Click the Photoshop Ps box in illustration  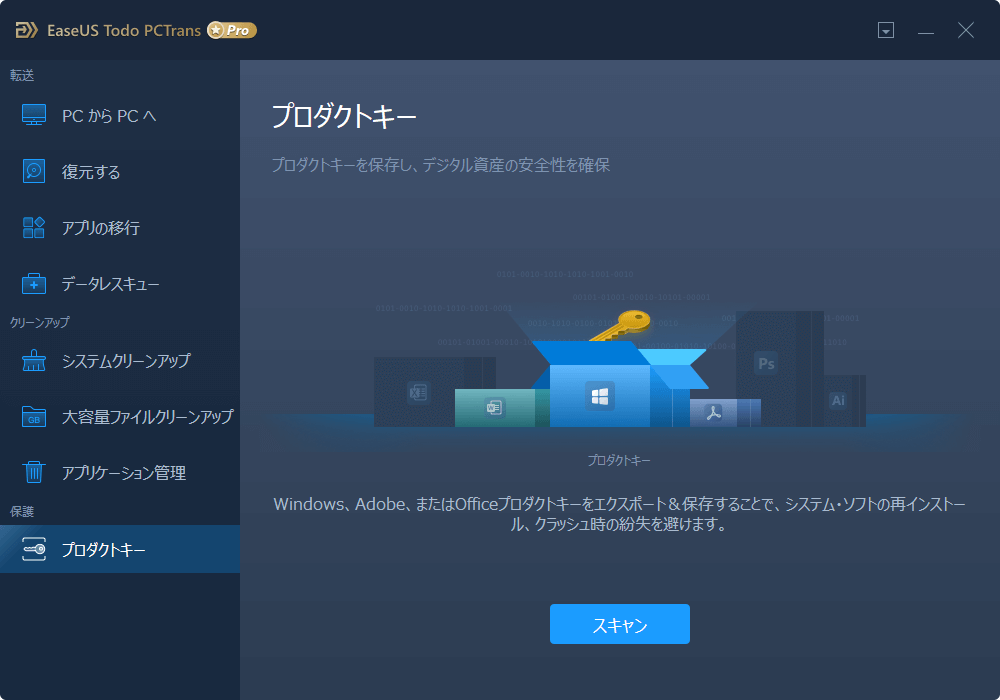(766, 363)
